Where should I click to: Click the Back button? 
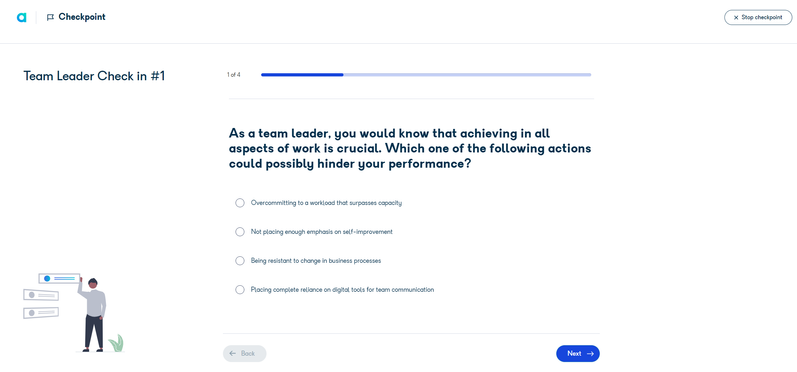pos(244,354)
